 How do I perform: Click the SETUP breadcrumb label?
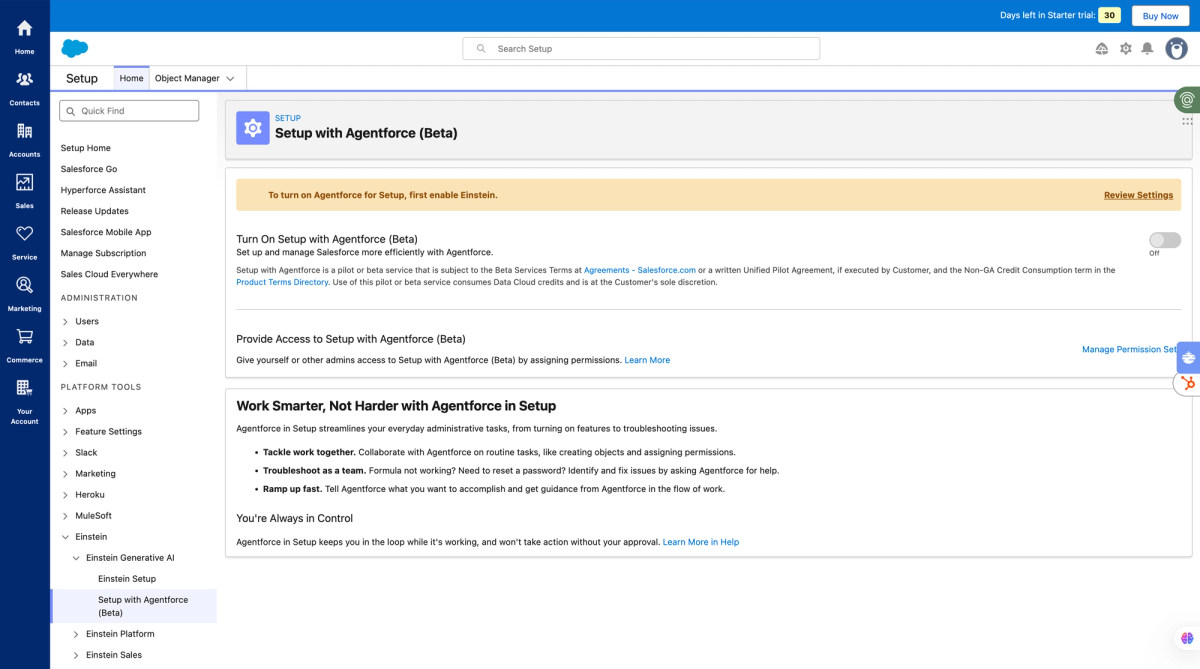288,118
